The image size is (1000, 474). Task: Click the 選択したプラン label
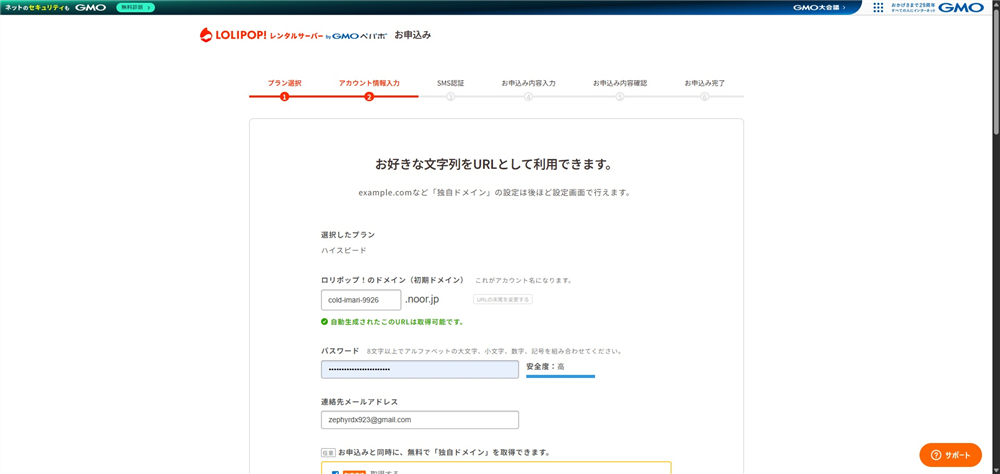coord(348,235)
